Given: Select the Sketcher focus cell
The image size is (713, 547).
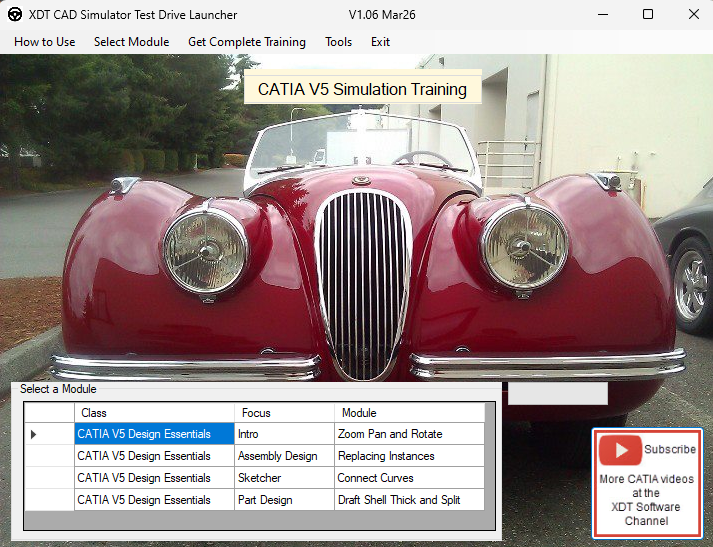Looking at the screenshot, I should (284, 478).
